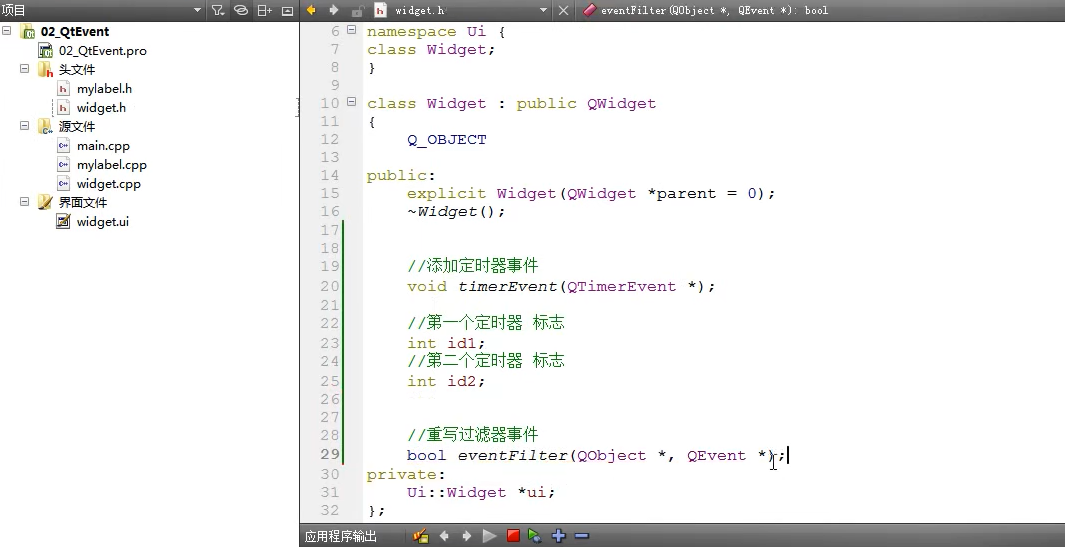Click the pink method icon beside eventFilter
This screenshot has width=1065, height=547.
[590, 10]
